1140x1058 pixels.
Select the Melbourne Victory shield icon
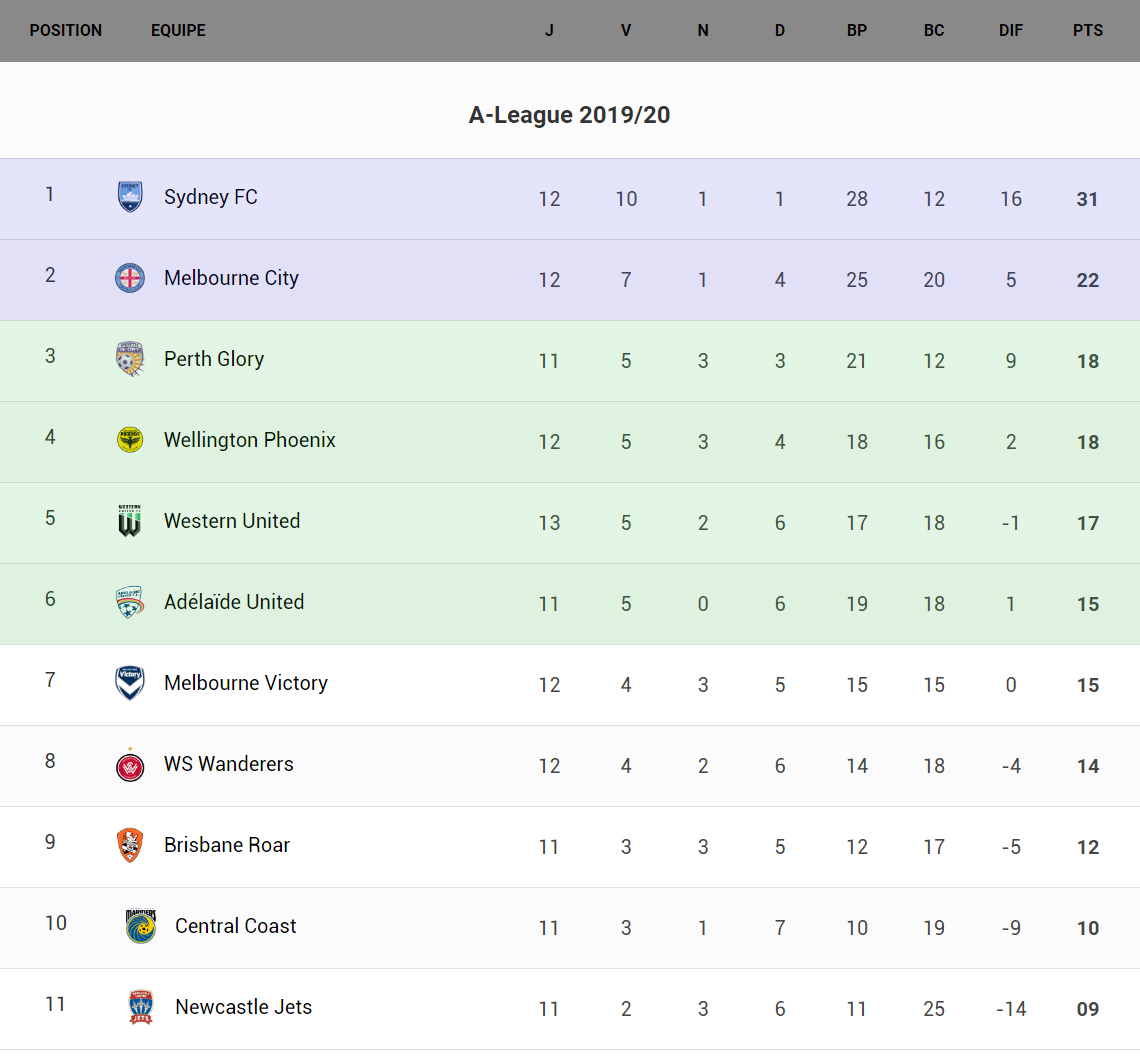tap(130, 683)
